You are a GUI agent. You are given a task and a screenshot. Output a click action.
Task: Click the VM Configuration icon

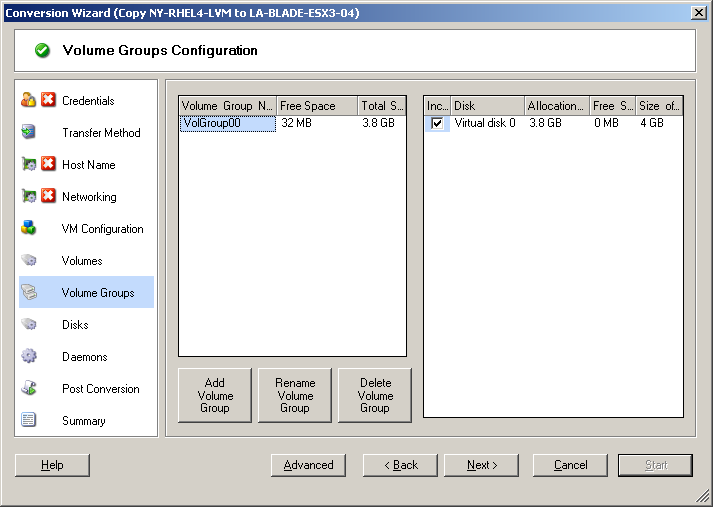coord(29,228)
